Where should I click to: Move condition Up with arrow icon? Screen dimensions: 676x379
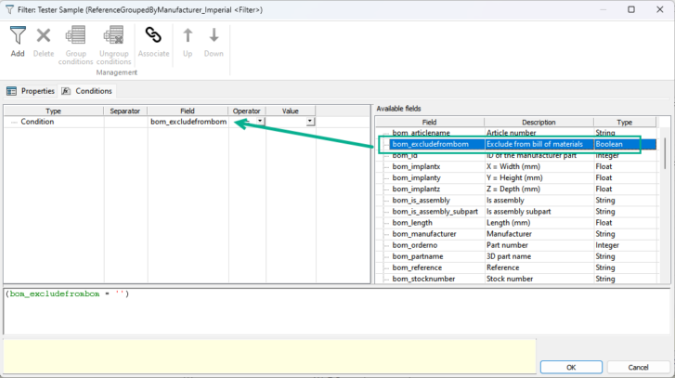188,35
